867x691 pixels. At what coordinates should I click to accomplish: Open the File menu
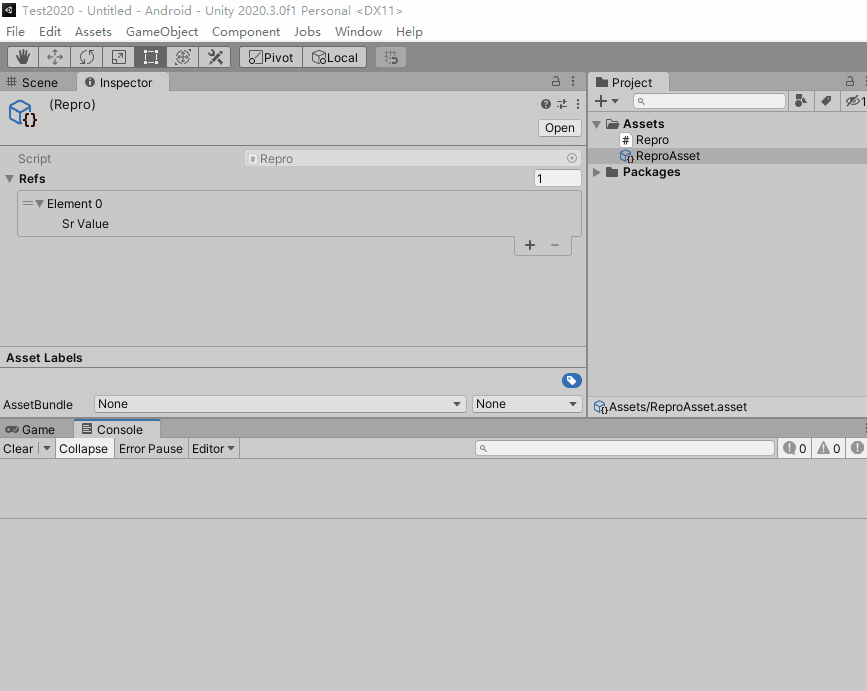15,32
